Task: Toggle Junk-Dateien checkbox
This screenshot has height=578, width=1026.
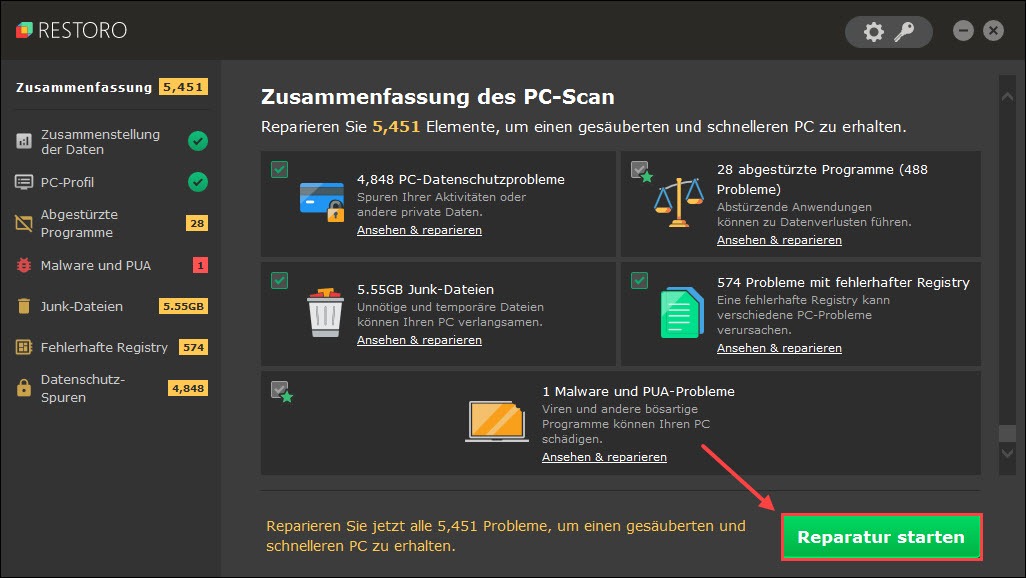Action: 279,280
